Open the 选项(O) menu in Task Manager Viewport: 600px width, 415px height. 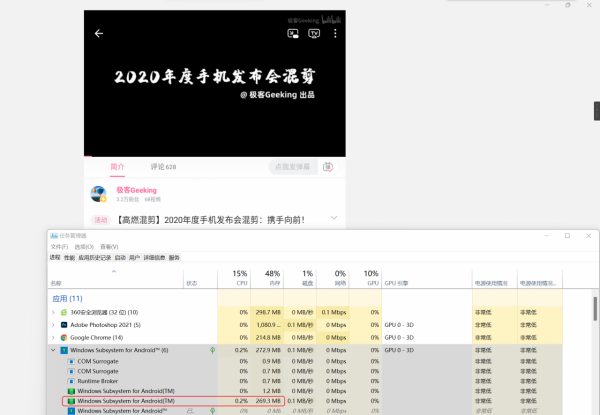84,247
